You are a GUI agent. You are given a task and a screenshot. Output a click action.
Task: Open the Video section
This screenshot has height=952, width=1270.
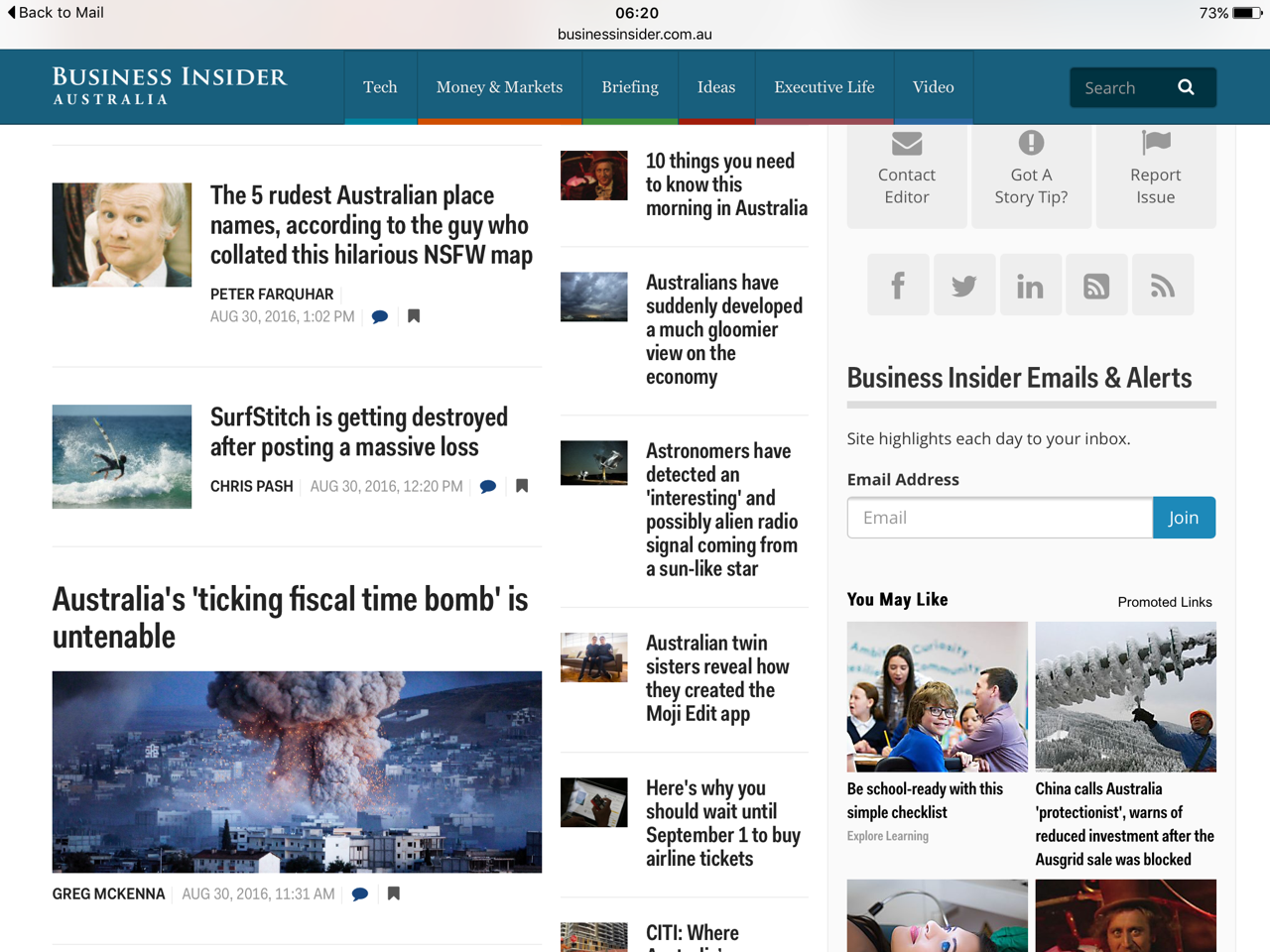tap(934, 87)
